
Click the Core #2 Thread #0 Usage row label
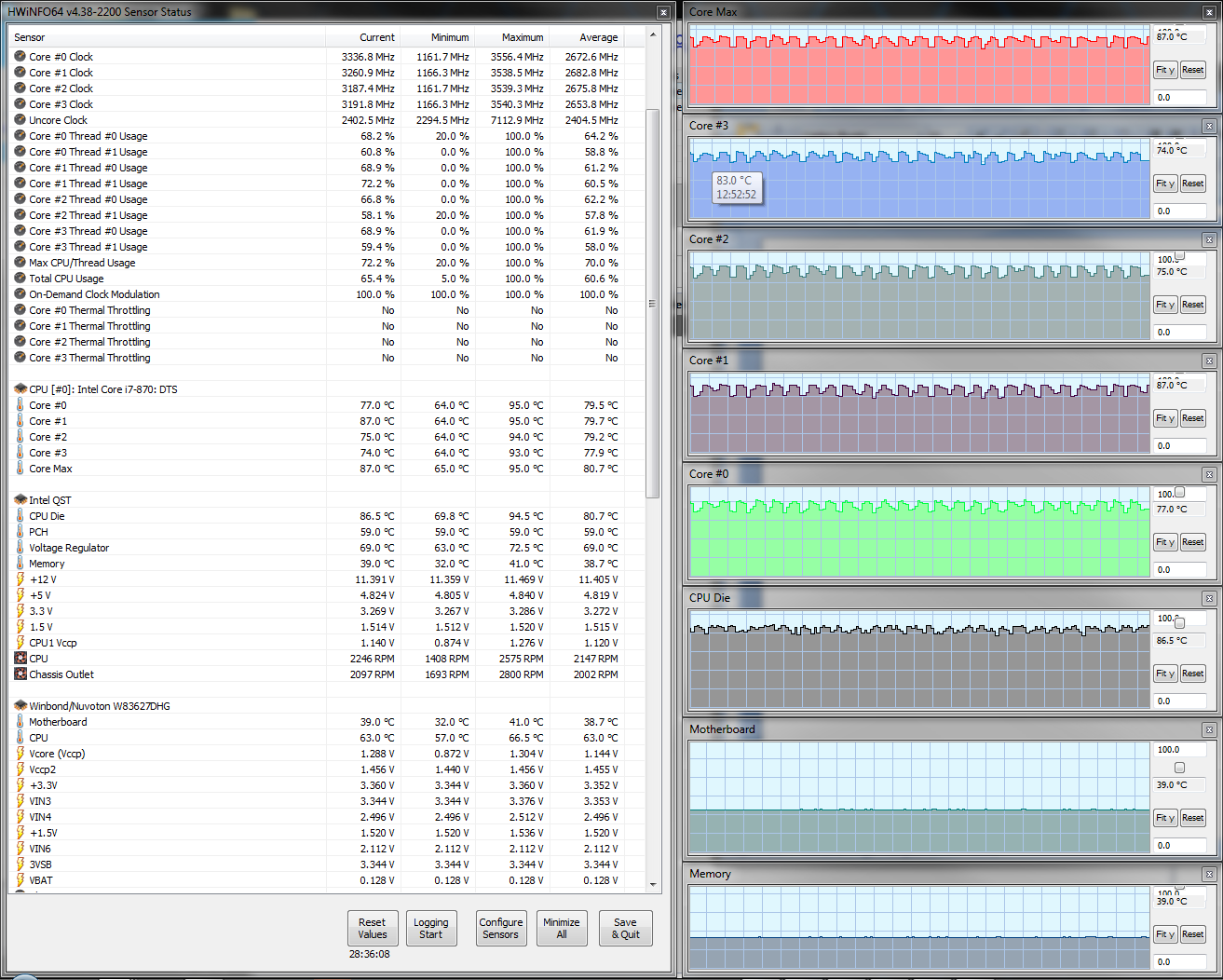(88, 199)
